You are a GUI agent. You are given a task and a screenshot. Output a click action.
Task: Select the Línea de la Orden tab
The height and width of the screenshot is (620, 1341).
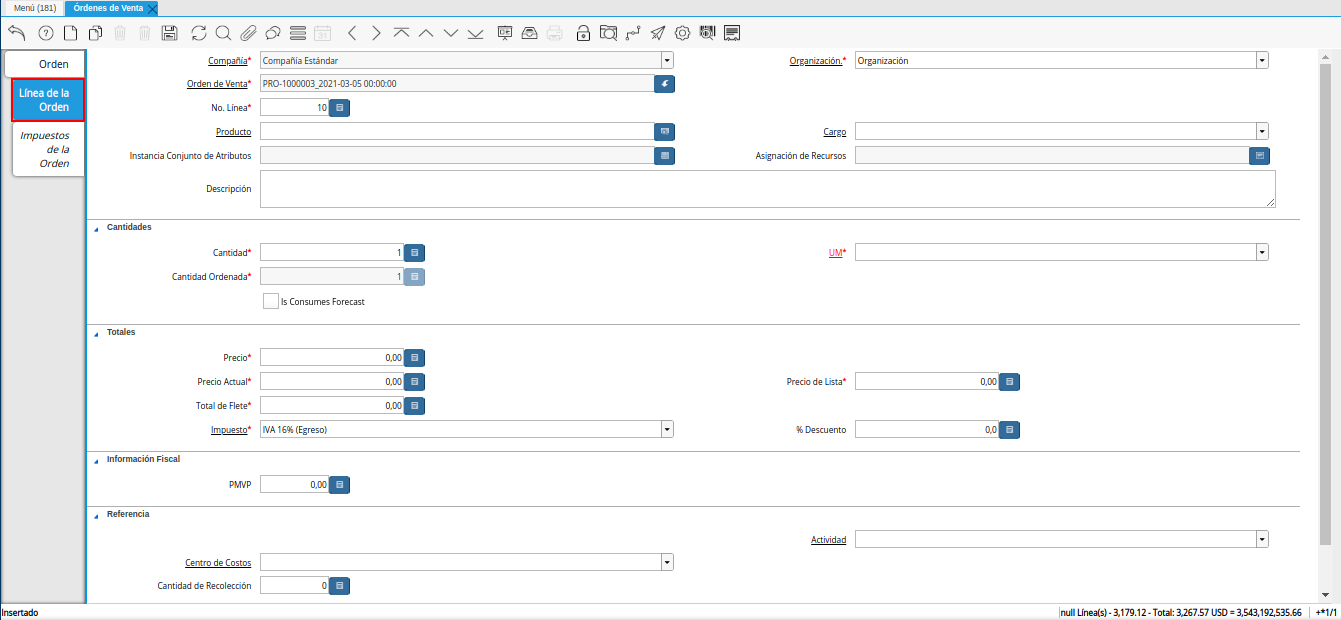[x=48, y=100]
